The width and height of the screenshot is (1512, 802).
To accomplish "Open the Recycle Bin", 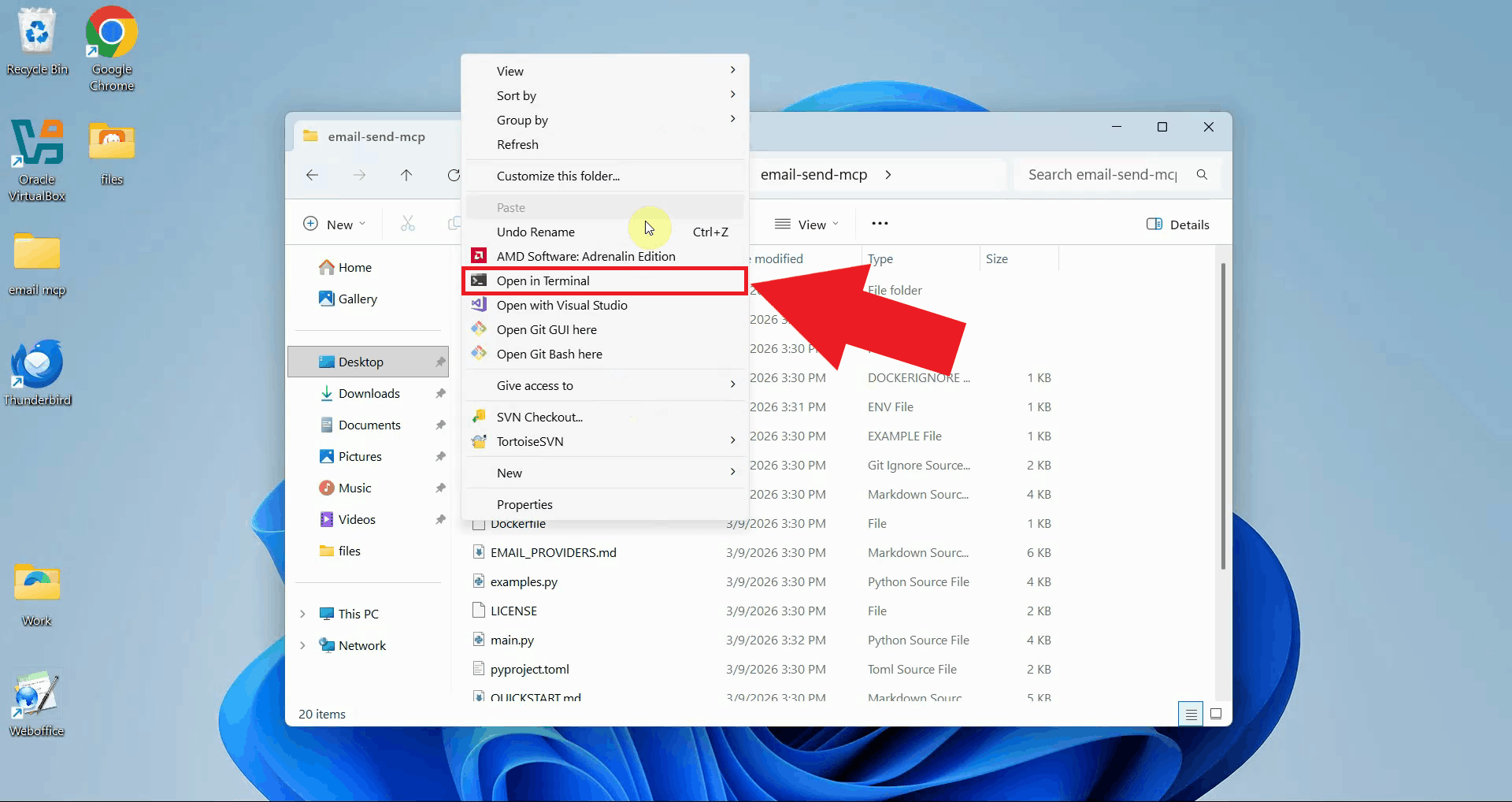I will click(37, 32).
